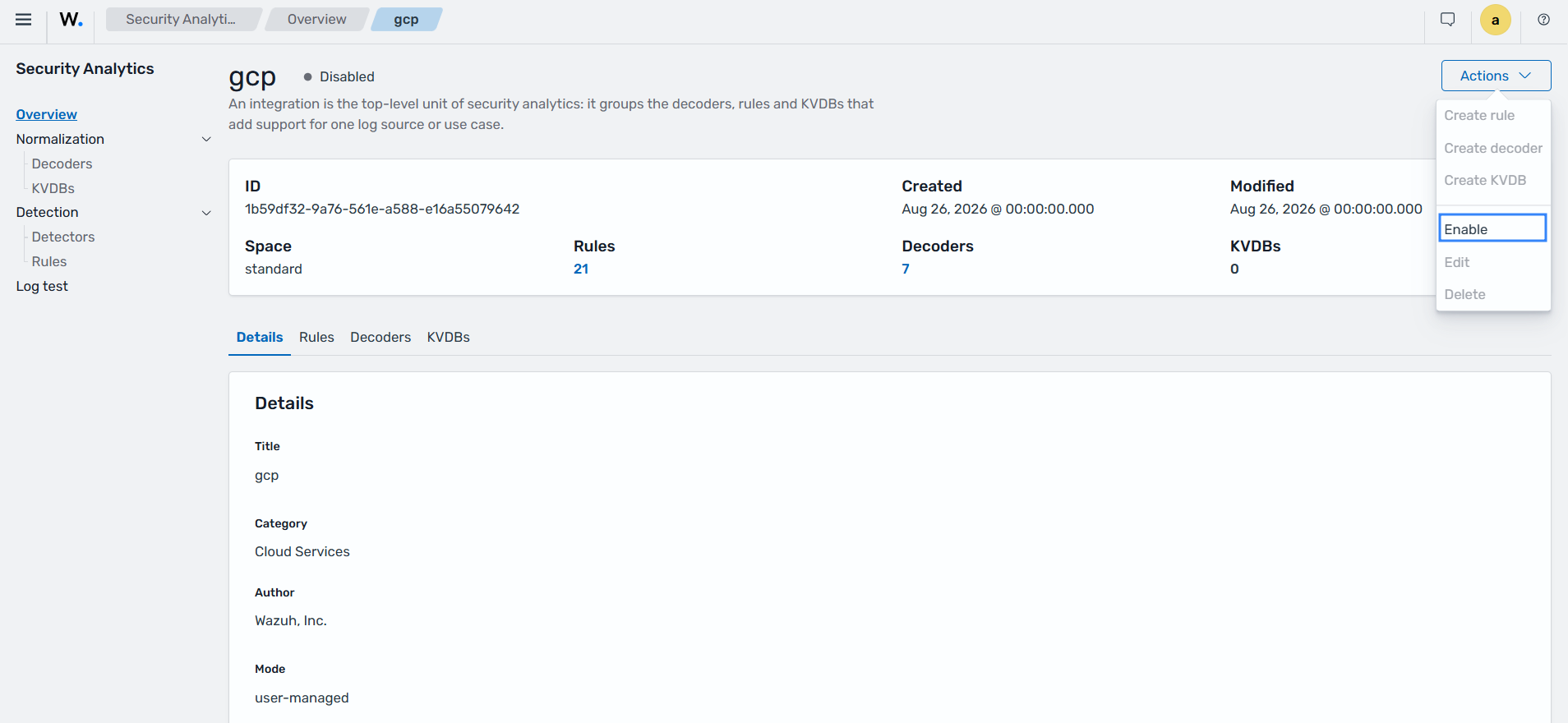1568x723 pixels.
Task: Close the Actions dropdown button
Action: click(1496, 76)
